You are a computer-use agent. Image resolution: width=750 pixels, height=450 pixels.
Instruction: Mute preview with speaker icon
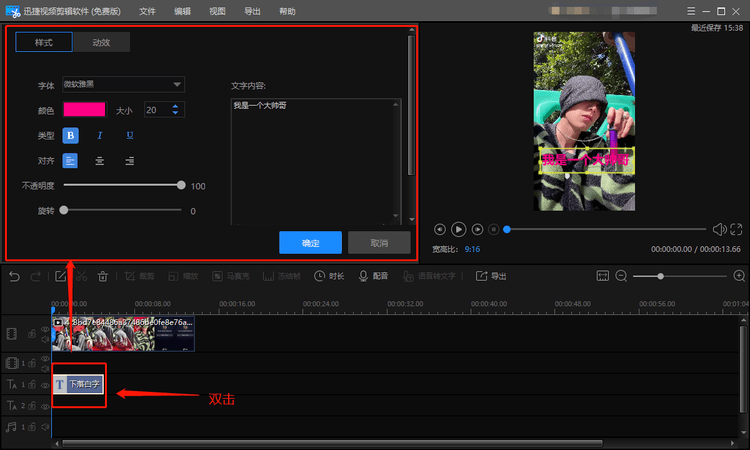[719, 230]
